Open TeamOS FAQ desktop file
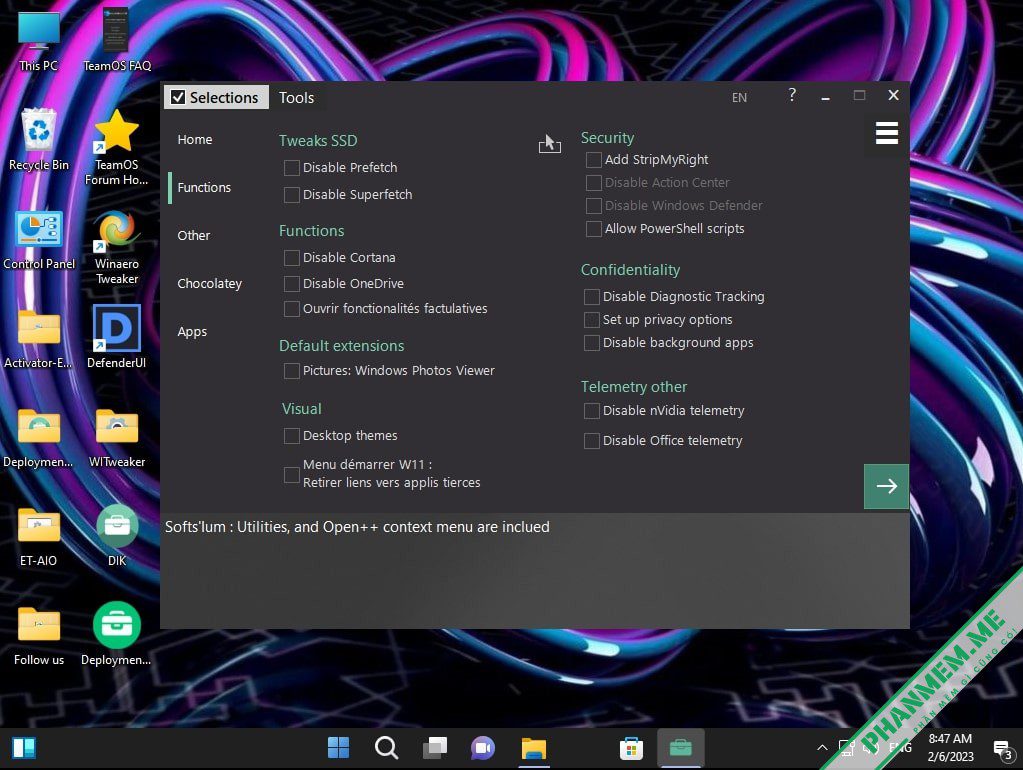The image size is (1023, 770). (117, 40)
